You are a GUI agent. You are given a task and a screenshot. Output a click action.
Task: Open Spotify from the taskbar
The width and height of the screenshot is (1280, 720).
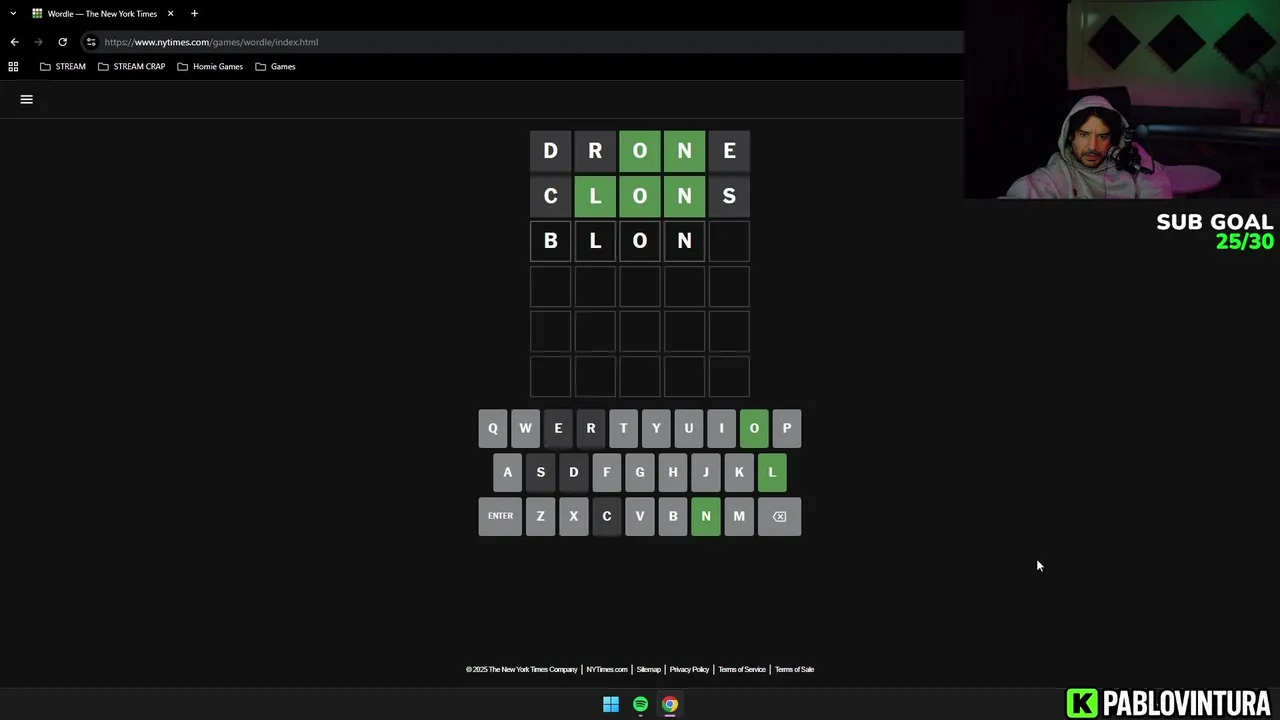point(640,704)
